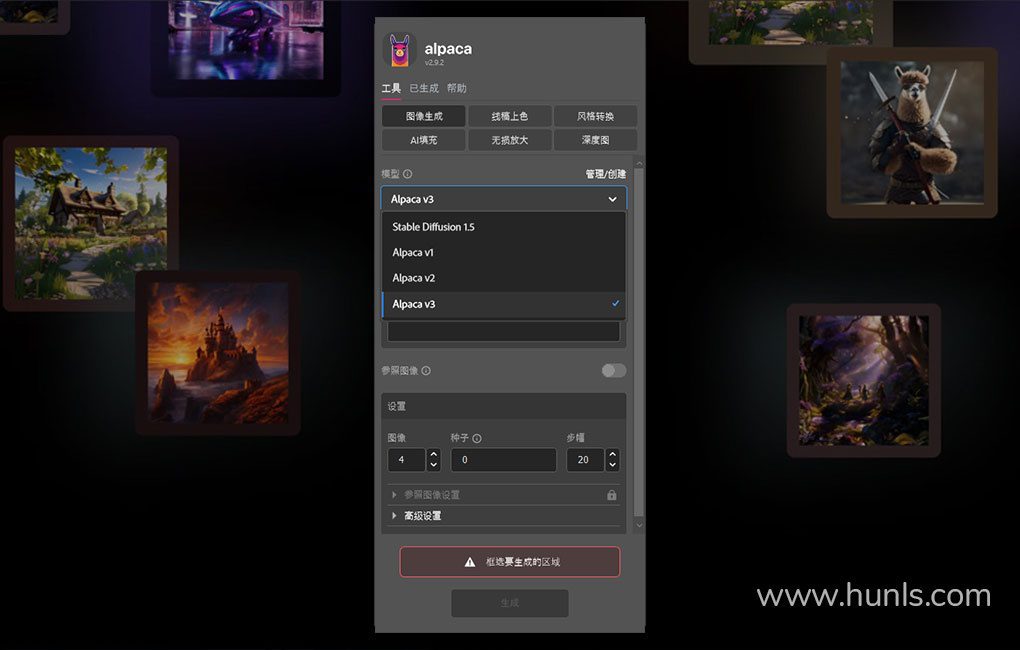Image resolution: width=1020 pixels, height=650 pixels.
Task: Select the 线稿上色 tool button
Action: tap(509, 116)
